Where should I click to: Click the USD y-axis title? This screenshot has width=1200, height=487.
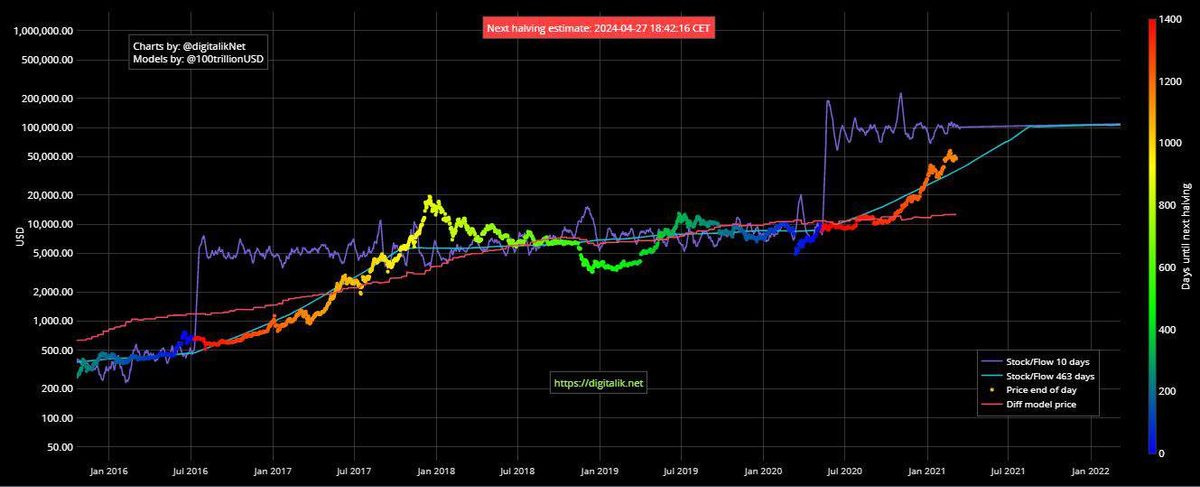[x=18, y=238]
